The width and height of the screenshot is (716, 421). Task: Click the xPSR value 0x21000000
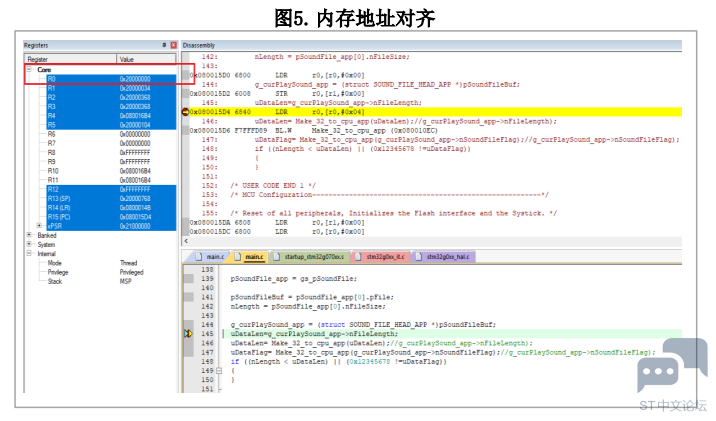point(135,226)
